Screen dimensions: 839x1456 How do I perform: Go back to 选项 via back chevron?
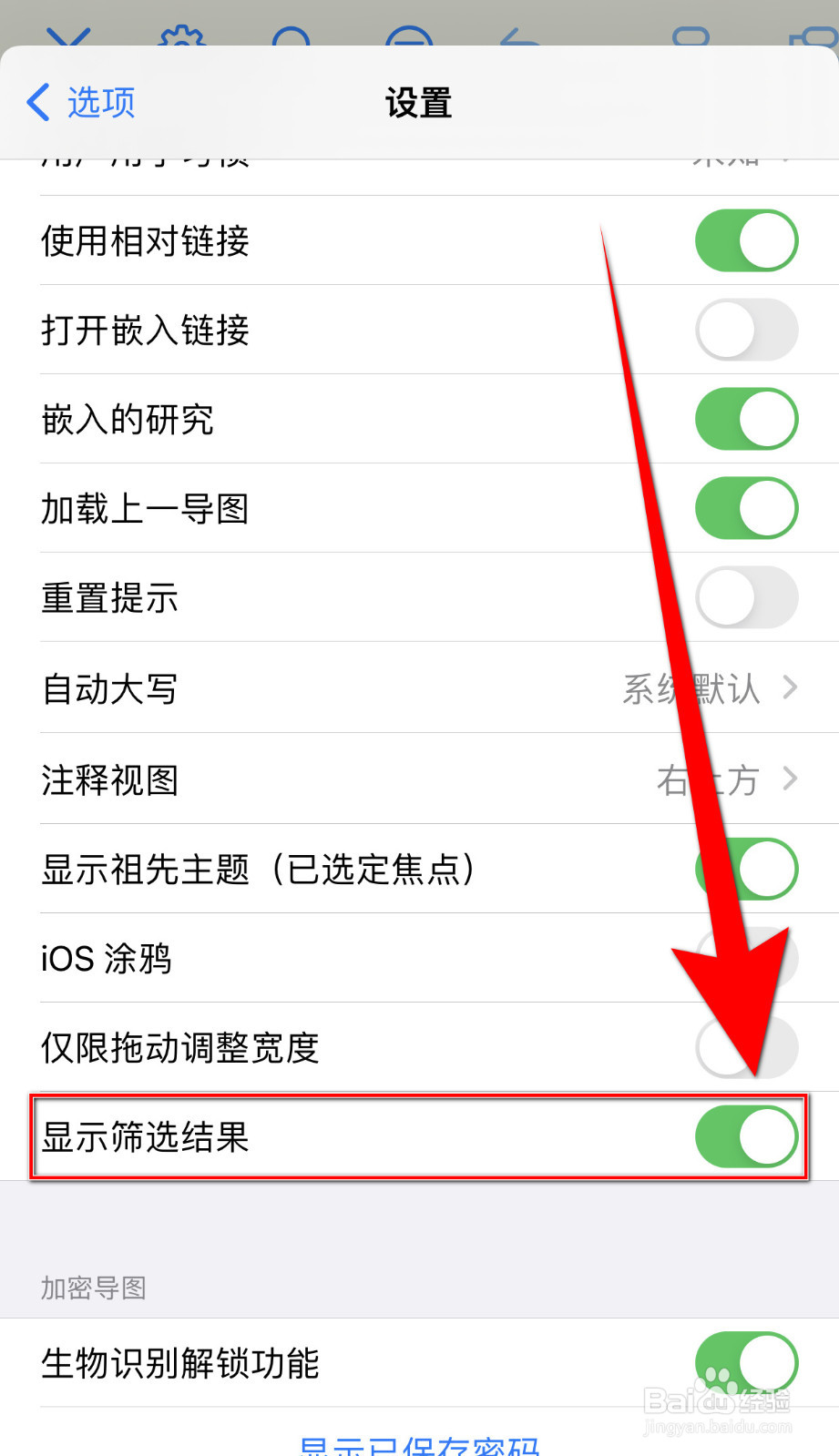point(38,102)
